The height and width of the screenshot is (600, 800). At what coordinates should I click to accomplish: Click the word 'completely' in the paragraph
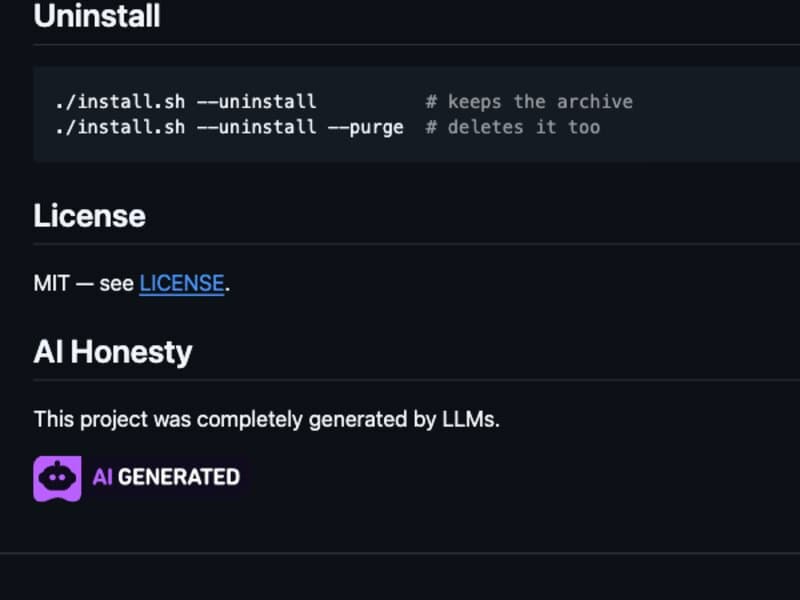coord(250,419)
